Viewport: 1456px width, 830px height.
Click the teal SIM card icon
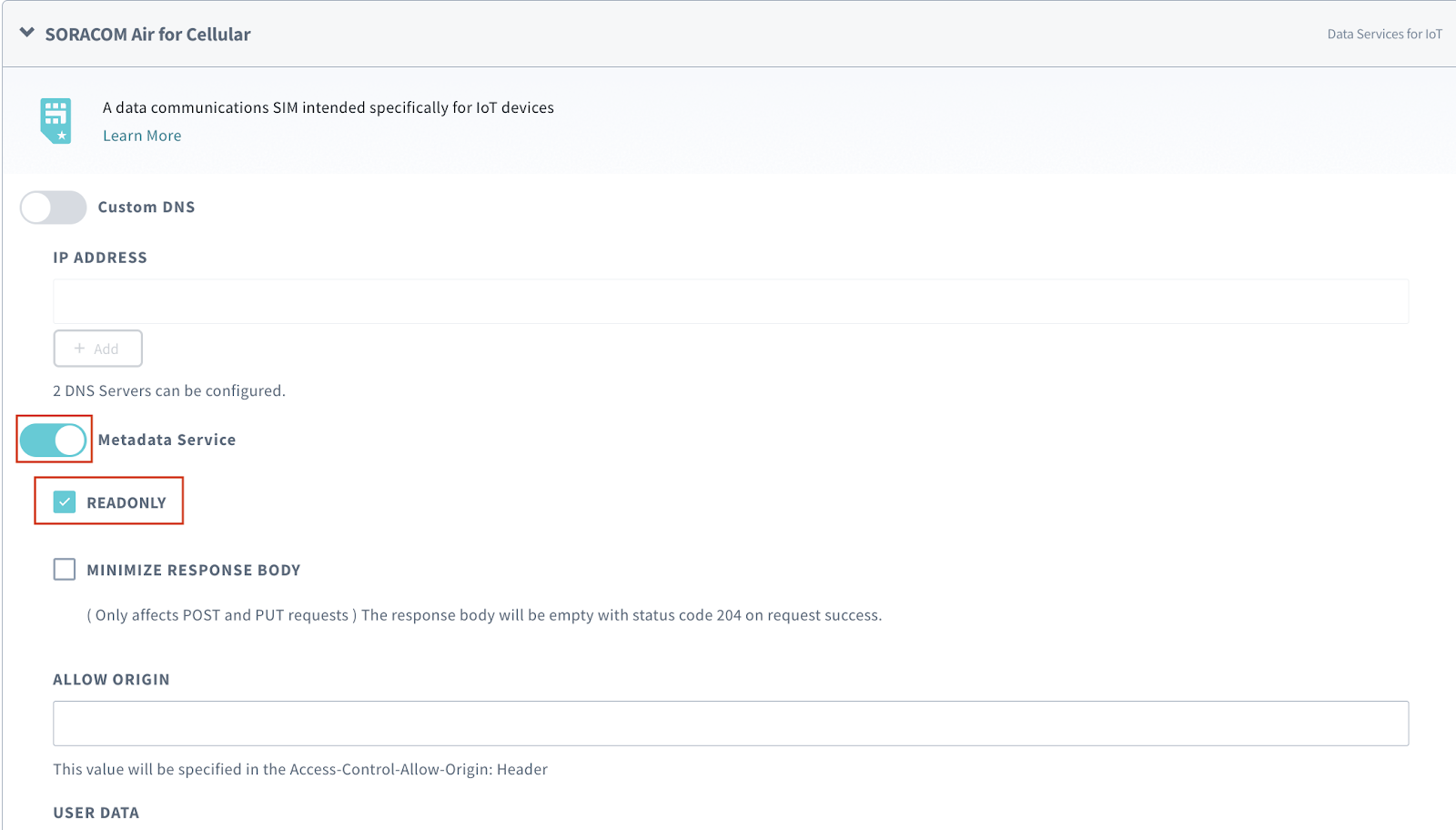[56, 120]
